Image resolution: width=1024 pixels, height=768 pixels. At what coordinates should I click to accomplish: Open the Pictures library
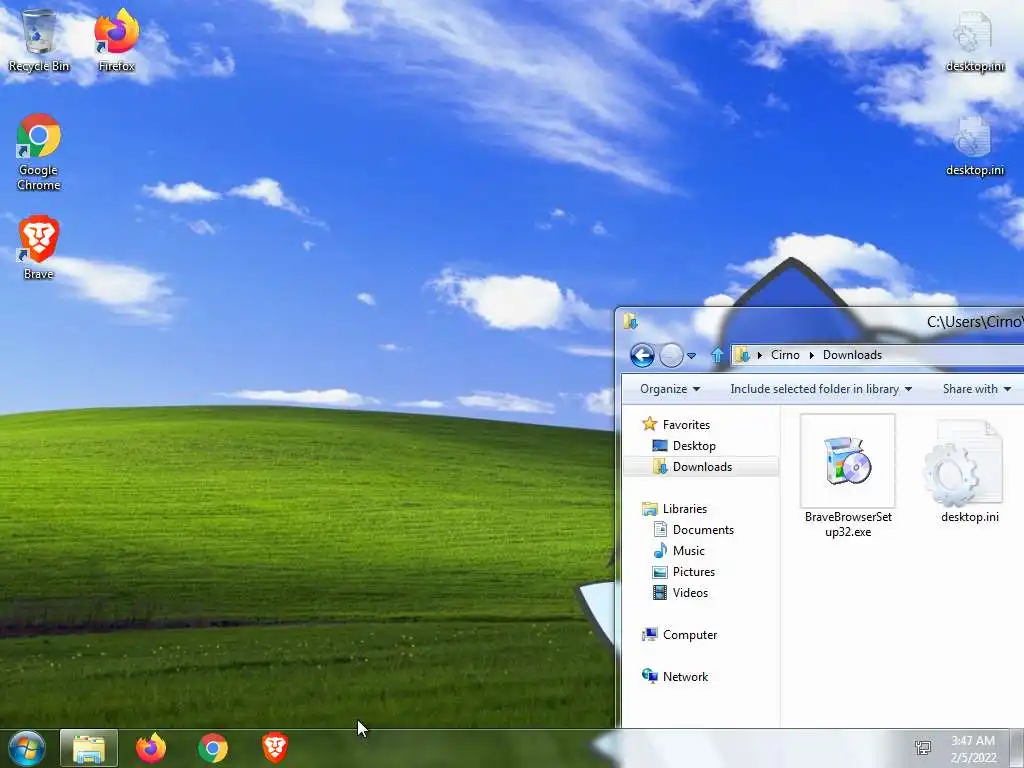click(x=684, y=571)
